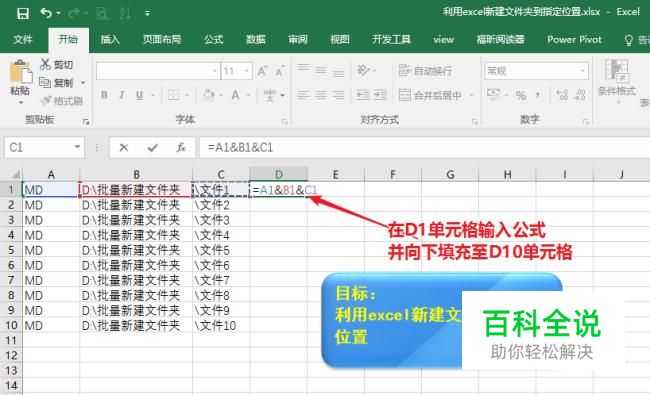Expand the 复制 options dropdown arrow
Screen dimensions: 650x395
(x=83, y=83)
